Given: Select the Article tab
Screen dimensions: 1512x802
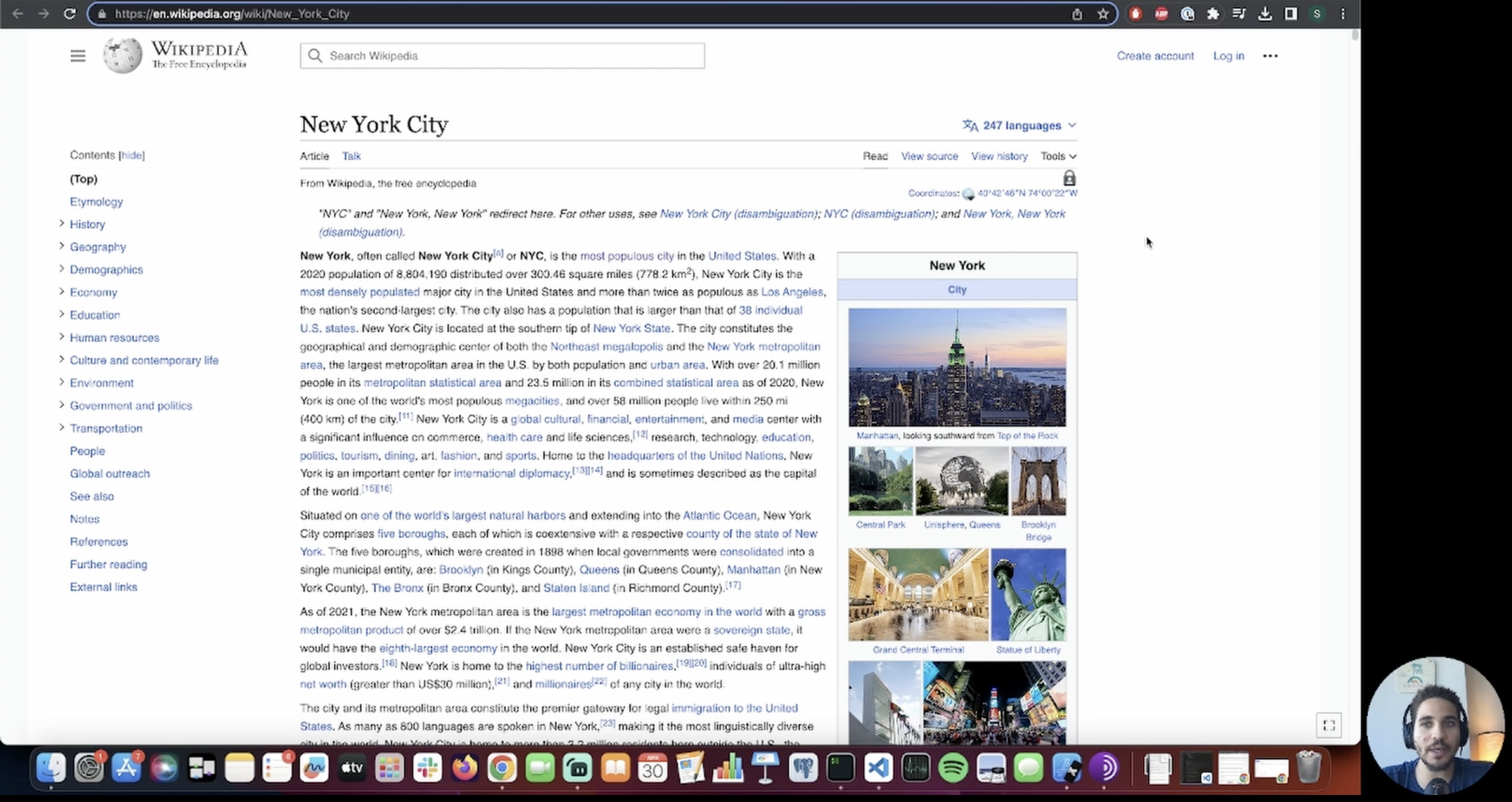Looking at the screenshot, I should [314, 156].
